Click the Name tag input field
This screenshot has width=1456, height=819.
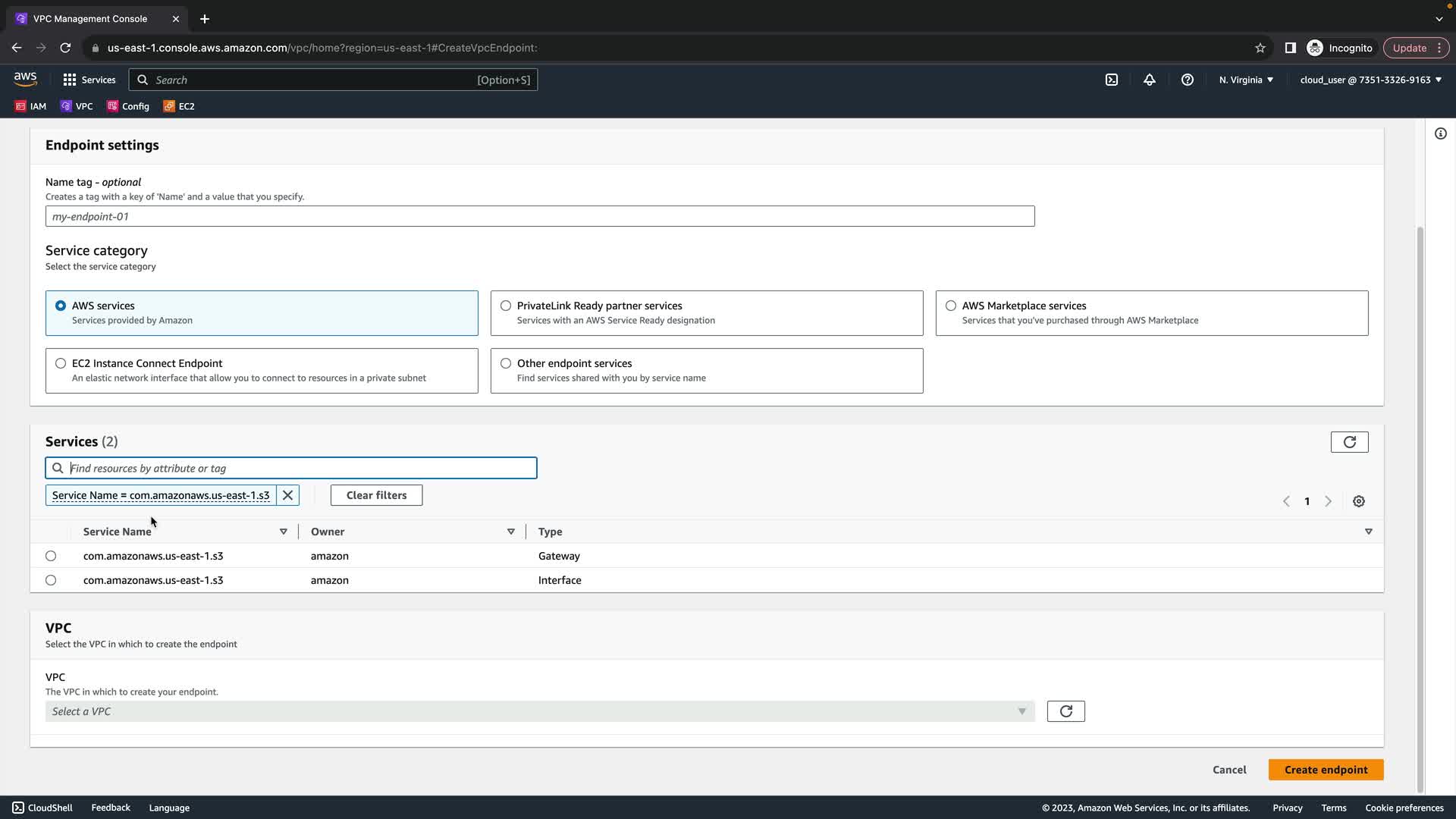[x=539, y=216]
